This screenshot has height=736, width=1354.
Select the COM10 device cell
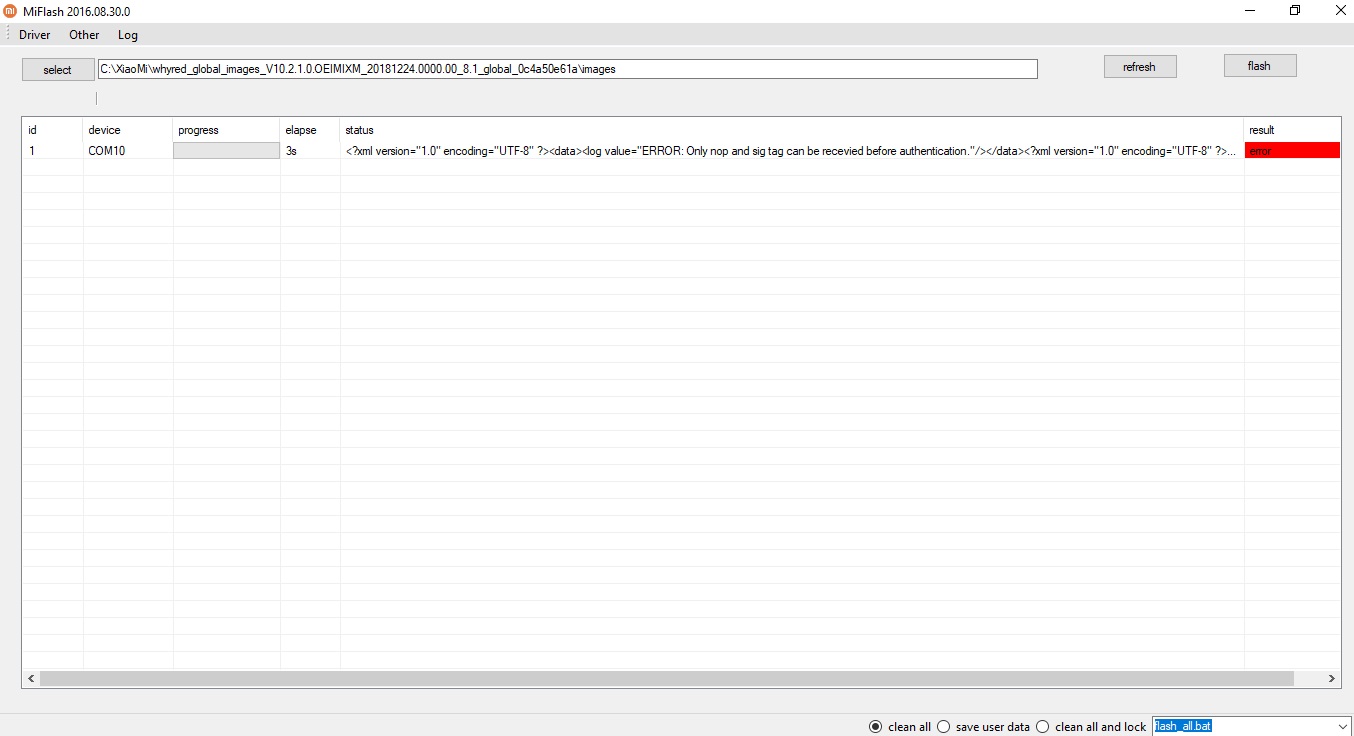point(128,151)
